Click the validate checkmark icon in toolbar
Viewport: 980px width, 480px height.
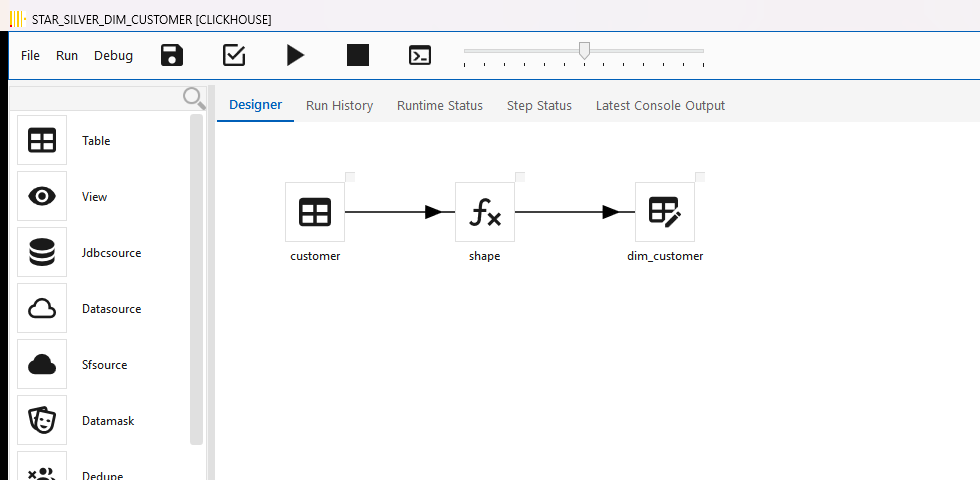tap(234, 55)
